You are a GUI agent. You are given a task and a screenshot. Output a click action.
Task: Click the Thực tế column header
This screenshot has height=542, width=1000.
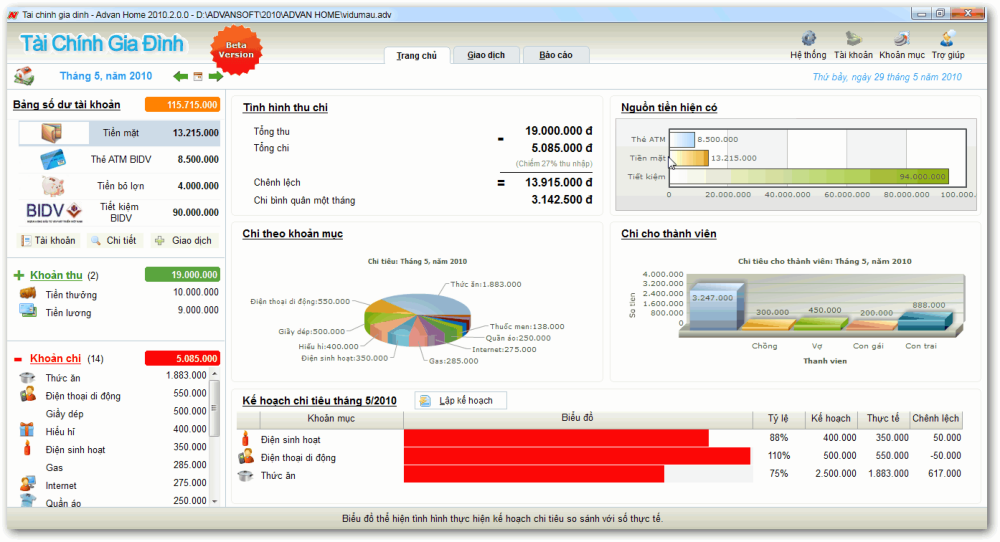[x=883, y=418]
